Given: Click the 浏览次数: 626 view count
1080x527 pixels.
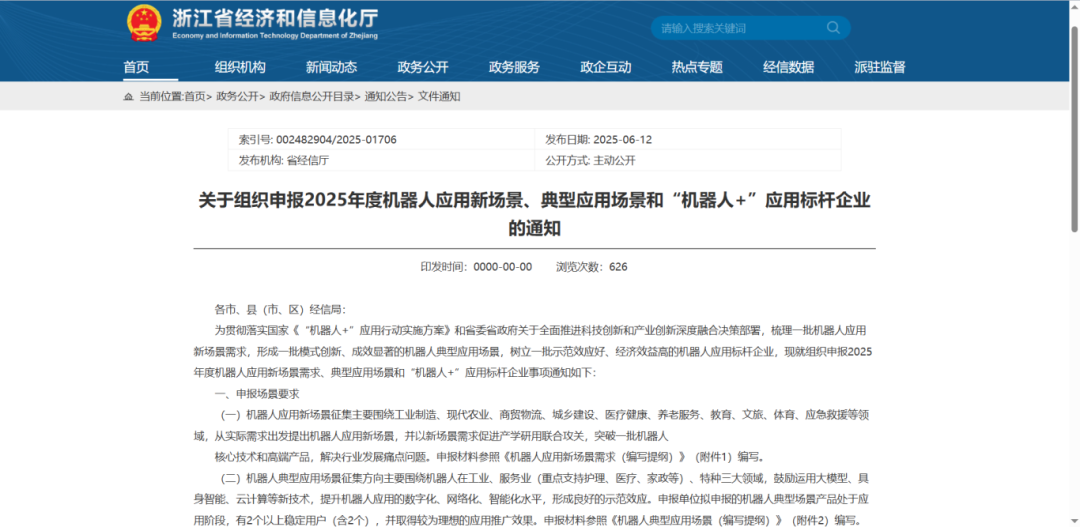Looking at the screenshot, I should [x=592, y=267].
